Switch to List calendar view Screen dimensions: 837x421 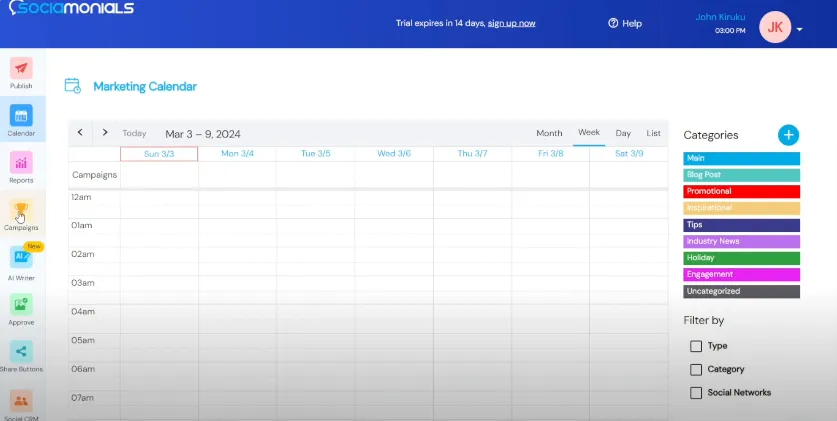653,133
